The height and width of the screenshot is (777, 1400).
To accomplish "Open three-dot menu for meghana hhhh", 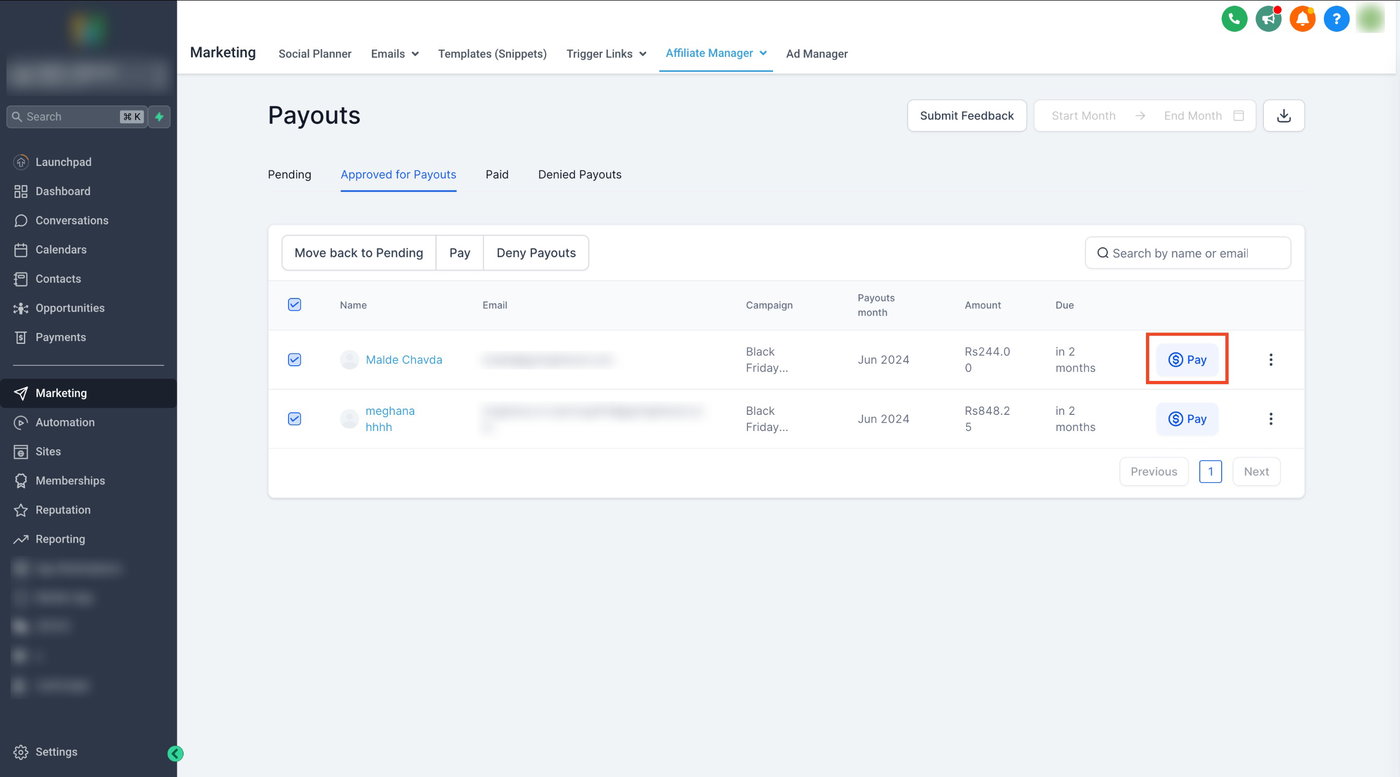I will coord(1271,419).
